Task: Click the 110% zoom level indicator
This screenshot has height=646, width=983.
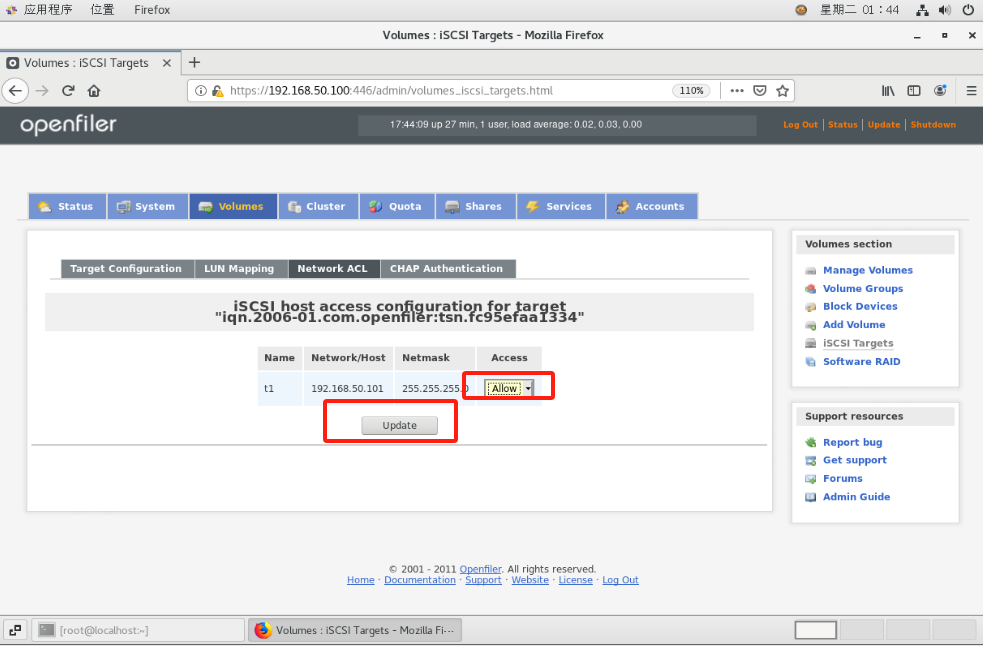Action: click(x=691, y=91)
